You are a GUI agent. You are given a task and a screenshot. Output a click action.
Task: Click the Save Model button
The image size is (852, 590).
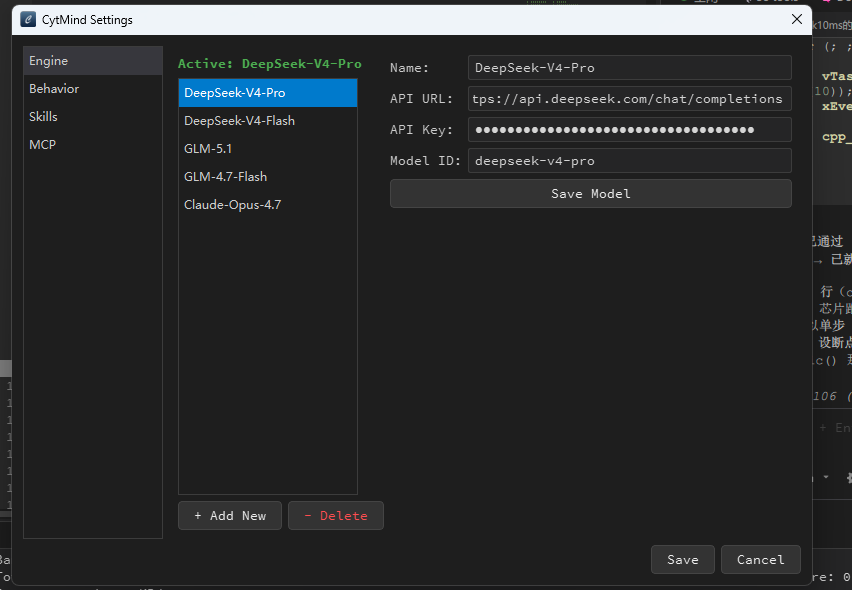click(591, 194)
